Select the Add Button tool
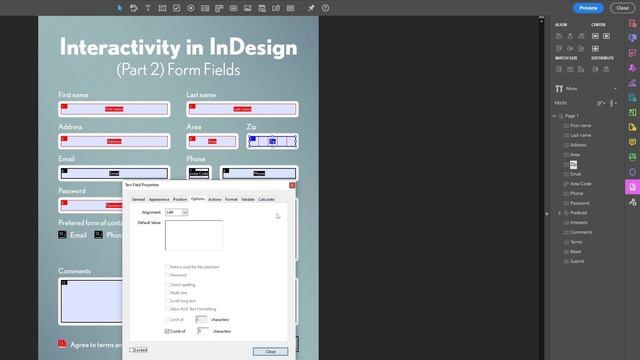The height and width of the screenshot is (360, 640). (233, 8)
